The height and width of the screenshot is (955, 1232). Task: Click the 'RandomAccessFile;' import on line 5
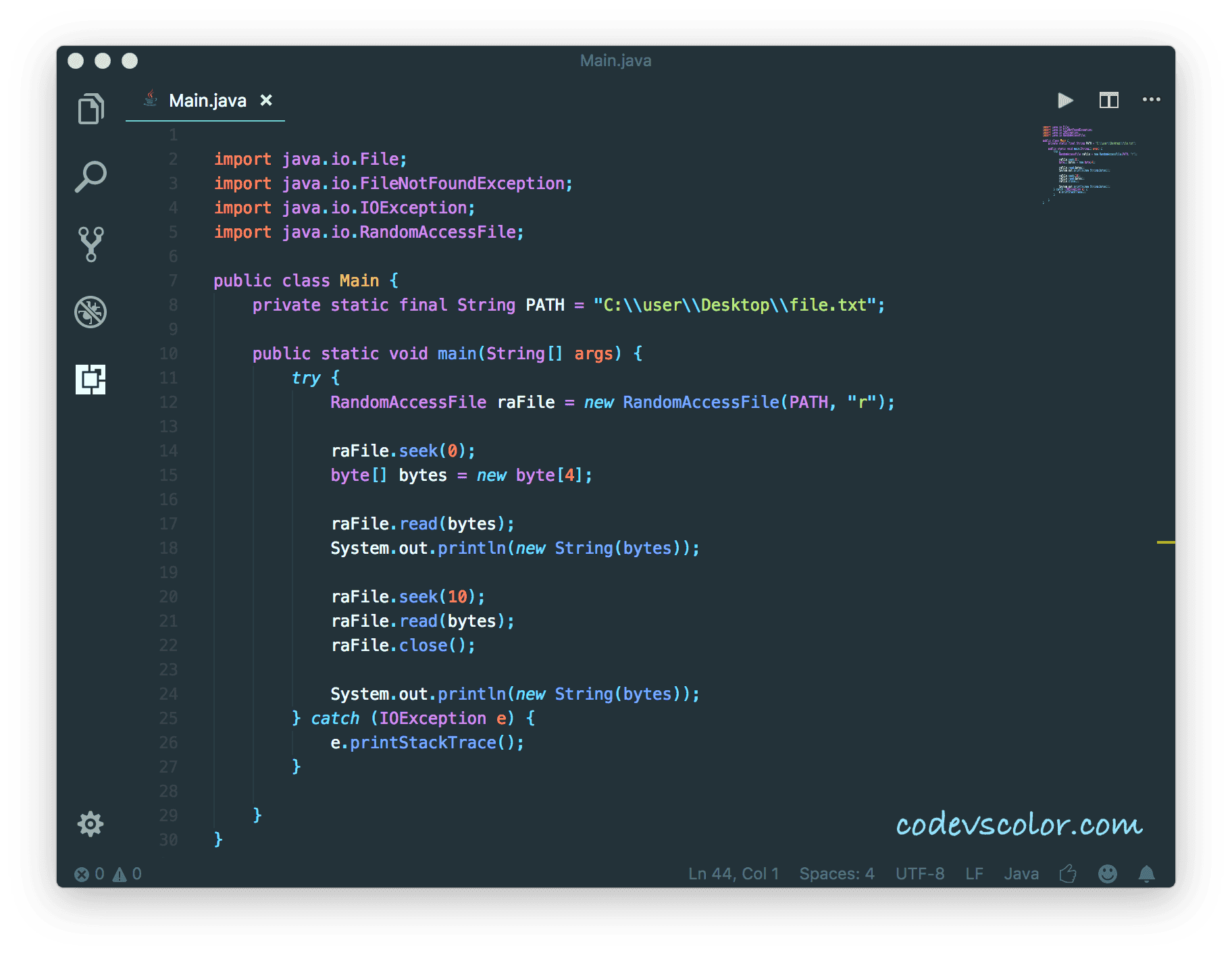tap(442, 232)
